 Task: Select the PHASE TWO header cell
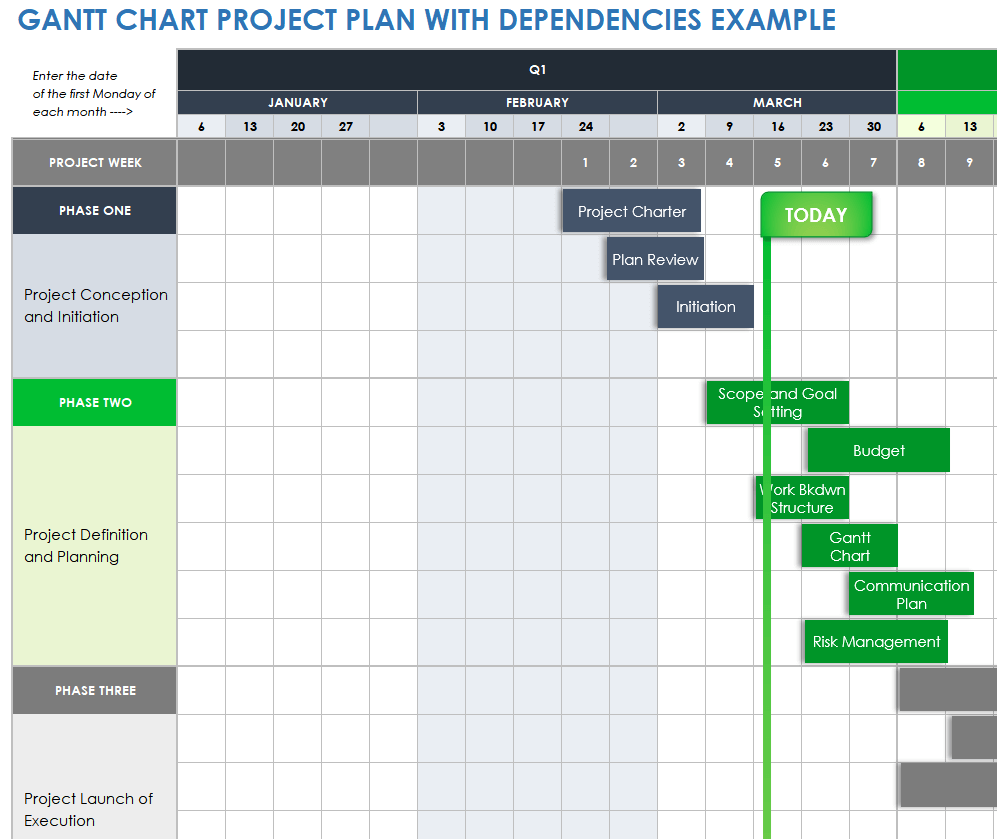(x=95, y=403)
